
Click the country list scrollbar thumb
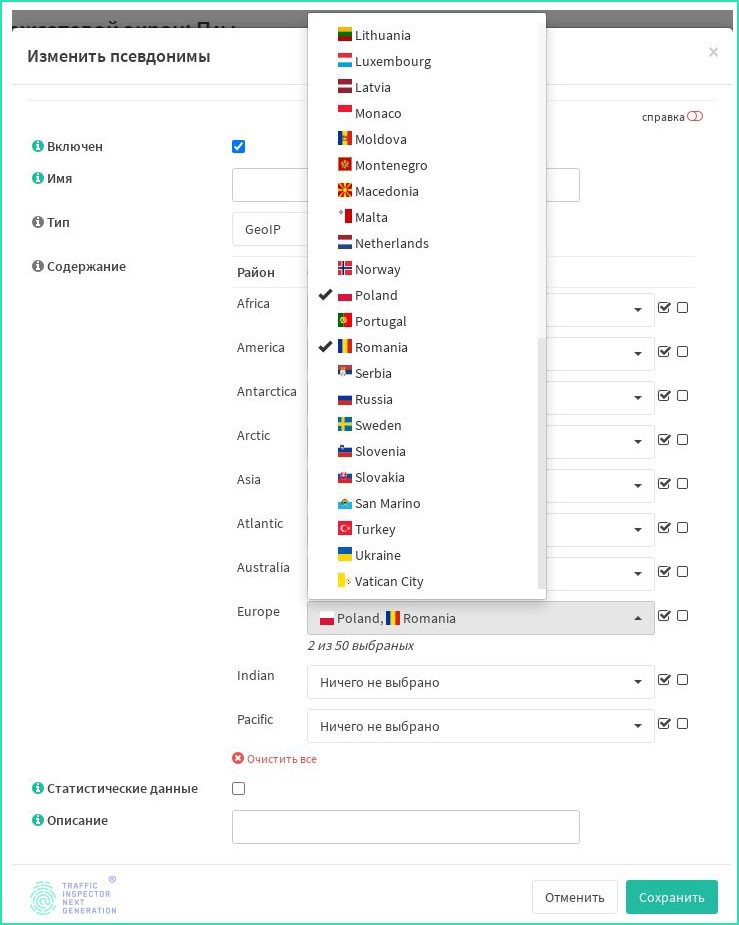[x=541, y=463]
